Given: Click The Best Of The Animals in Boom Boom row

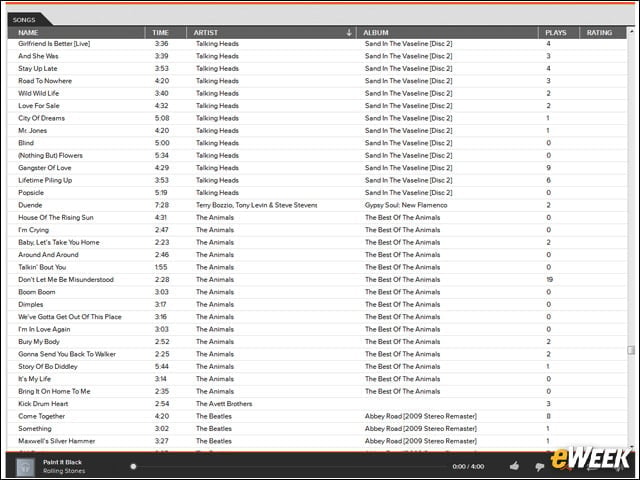Looking at the screenshot, I should tap(402, 292).
